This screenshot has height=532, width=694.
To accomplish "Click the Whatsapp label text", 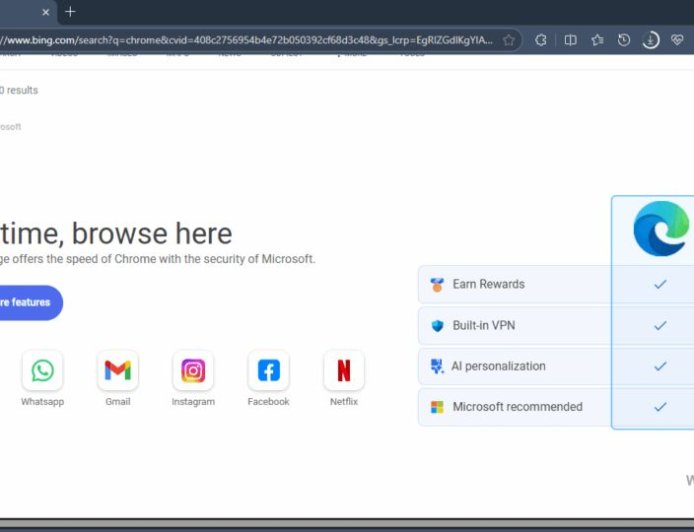I will [42, 402].
